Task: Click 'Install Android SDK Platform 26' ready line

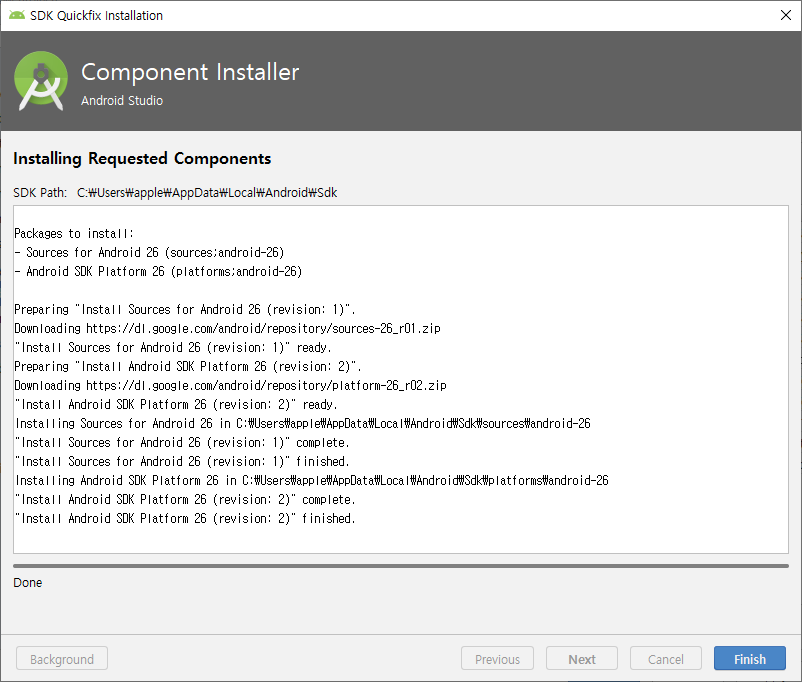Action: [x=176, y=404]
